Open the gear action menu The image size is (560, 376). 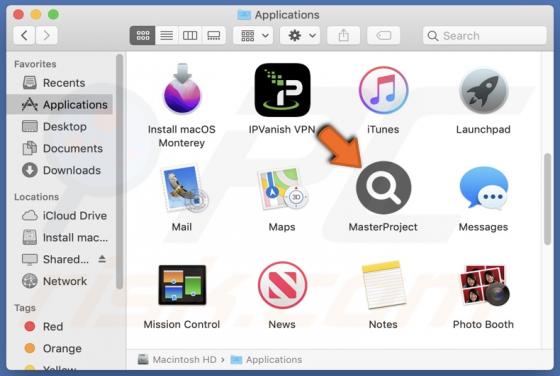(x=300, y=35)
